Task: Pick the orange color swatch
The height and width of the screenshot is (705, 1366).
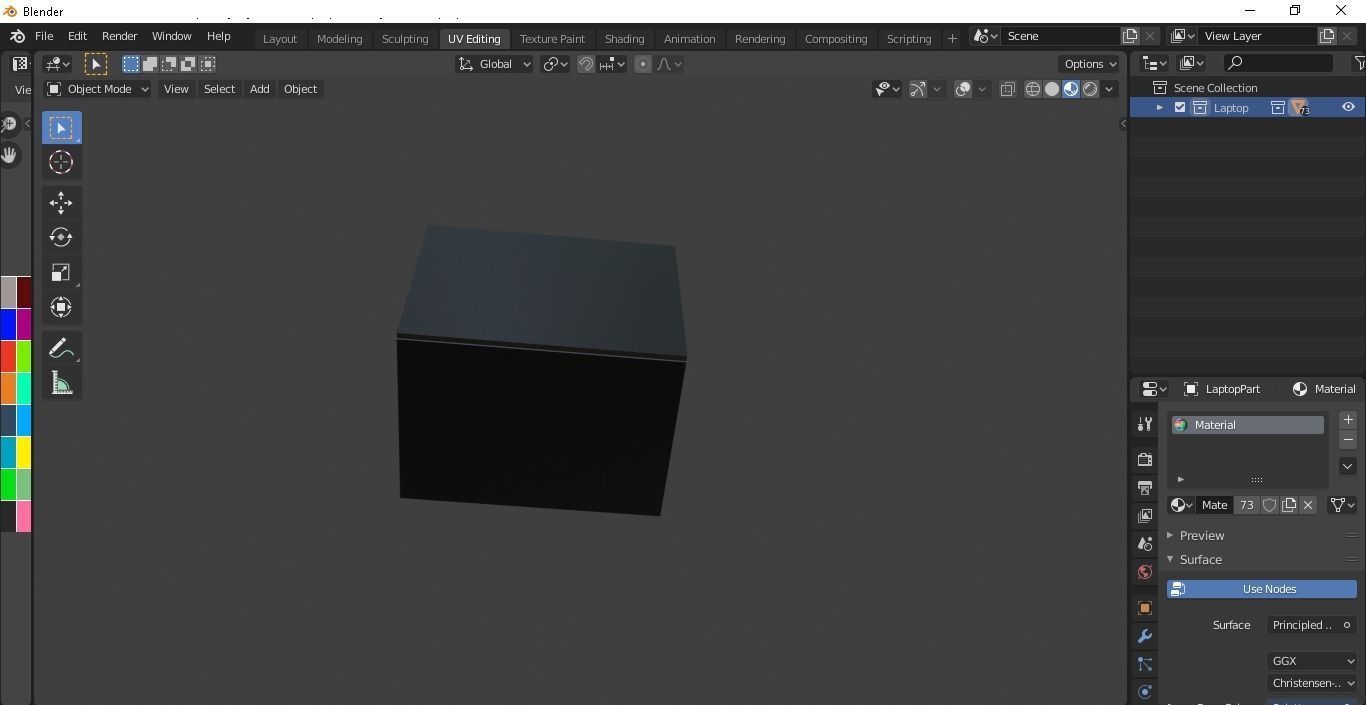Action: [8, 388]
